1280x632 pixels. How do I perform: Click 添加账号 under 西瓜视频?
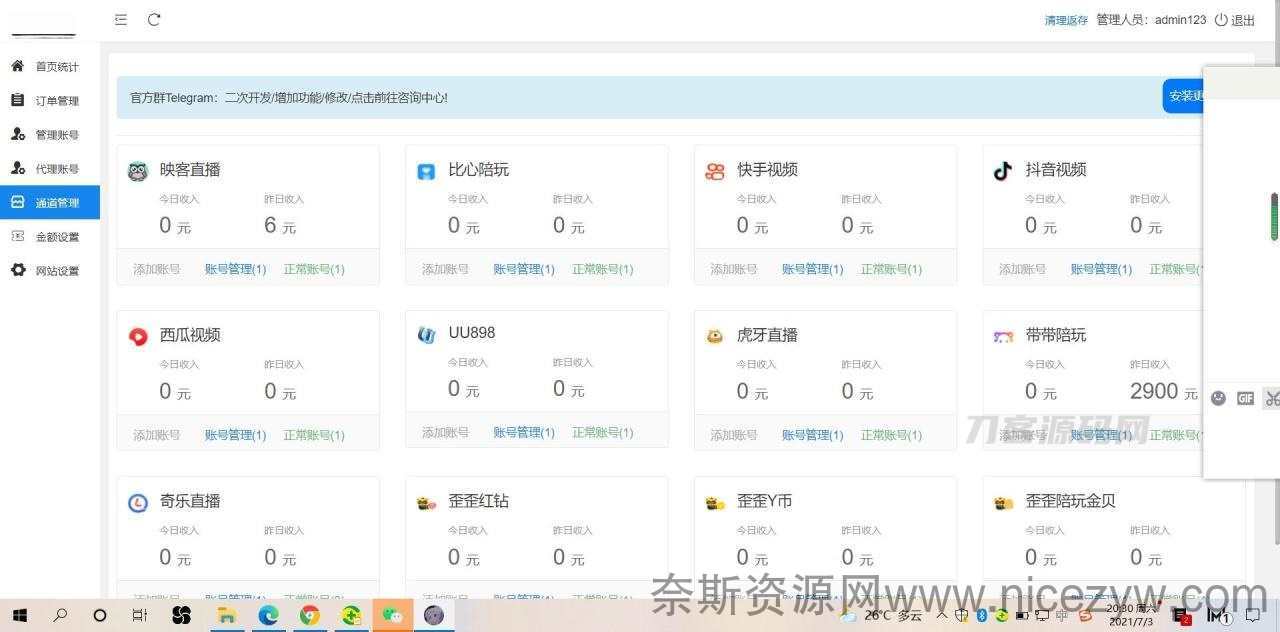click(x=157, y=435)
